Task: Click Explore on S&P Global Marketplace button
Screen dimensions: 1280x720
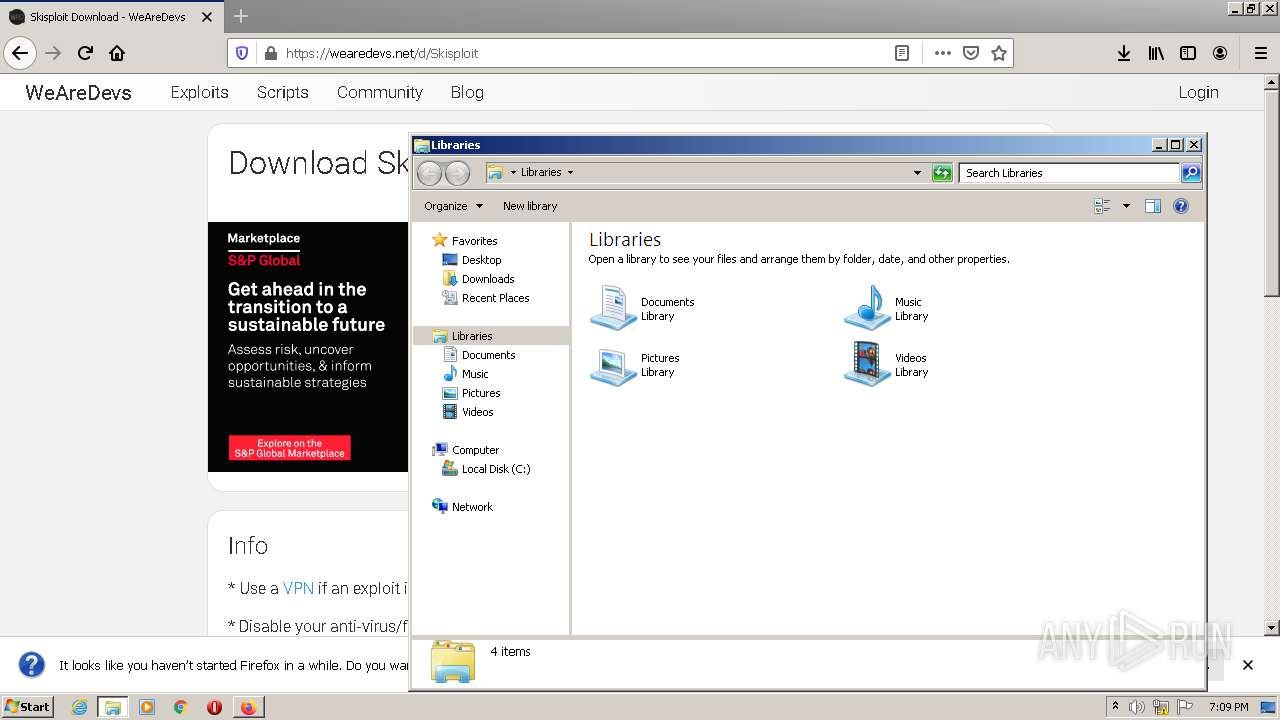Action: [x=289, y=448]
